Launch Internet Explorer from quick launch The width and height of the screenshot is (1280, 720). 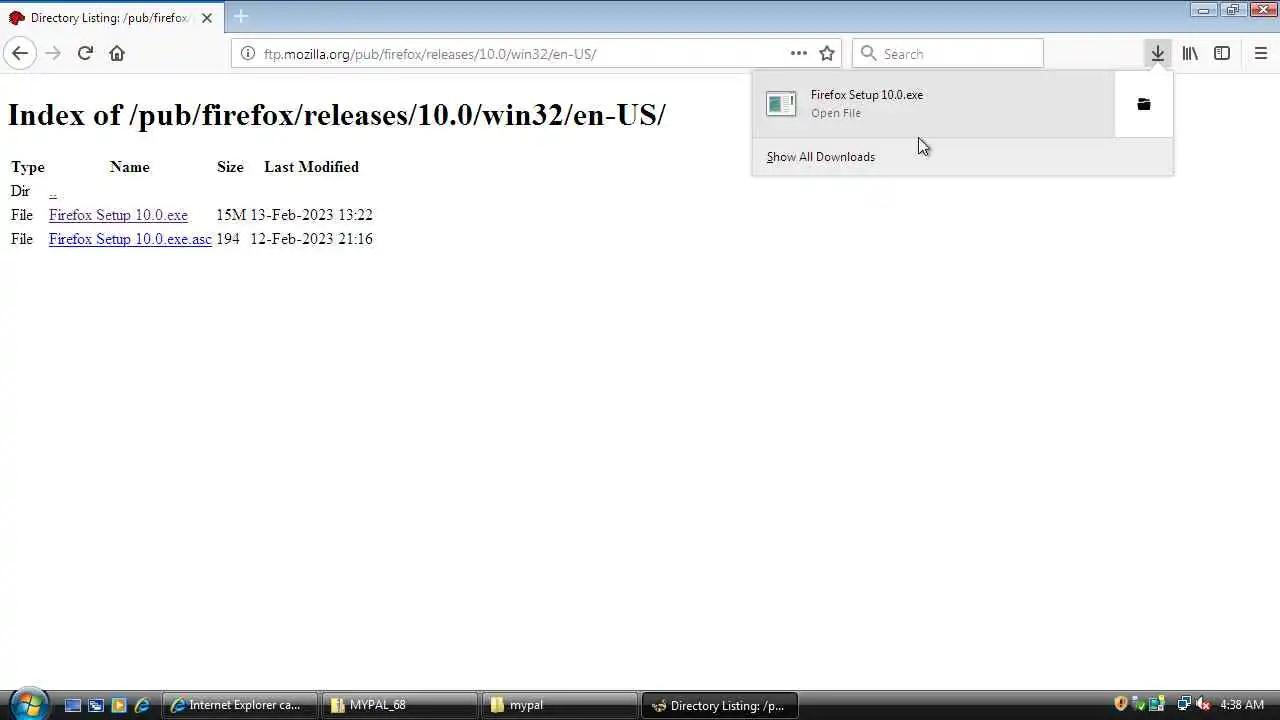pyautogui.click(x=142, y=705)
